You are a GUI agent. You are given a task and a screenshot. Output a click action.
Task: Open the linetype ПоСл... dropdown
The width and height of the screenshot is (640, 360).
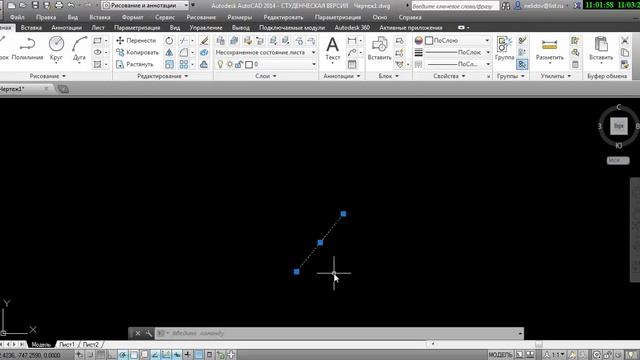click(457, 64)
